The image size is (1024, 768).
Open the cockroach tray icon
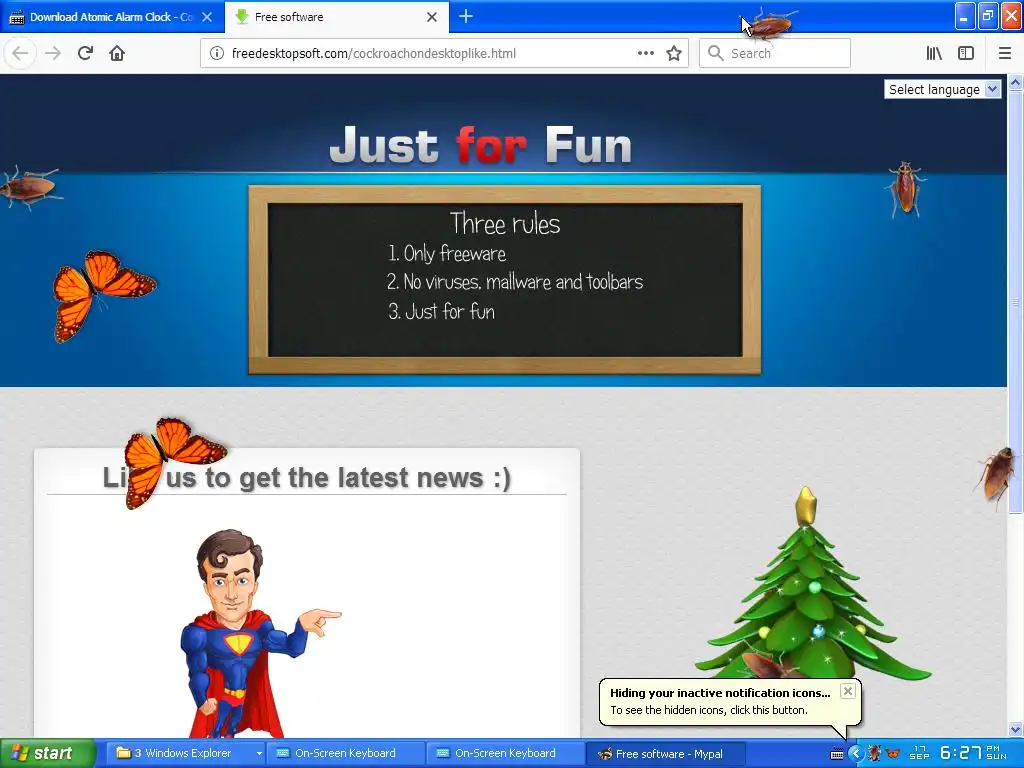tap(874, 754)
